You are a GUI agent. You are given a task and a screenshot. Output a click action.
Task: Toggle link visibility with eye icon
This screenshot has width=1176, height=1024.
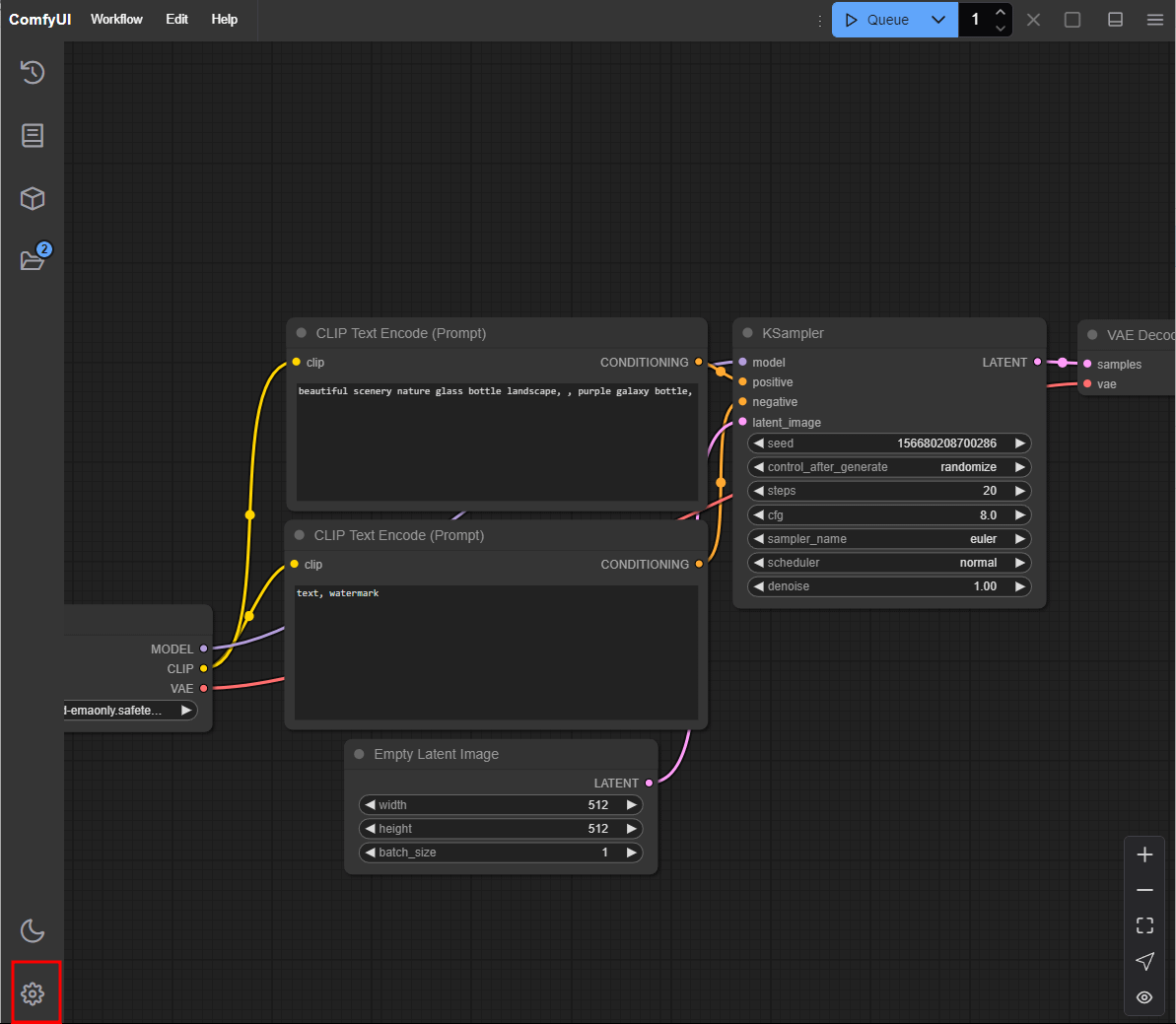(1144, 997)
